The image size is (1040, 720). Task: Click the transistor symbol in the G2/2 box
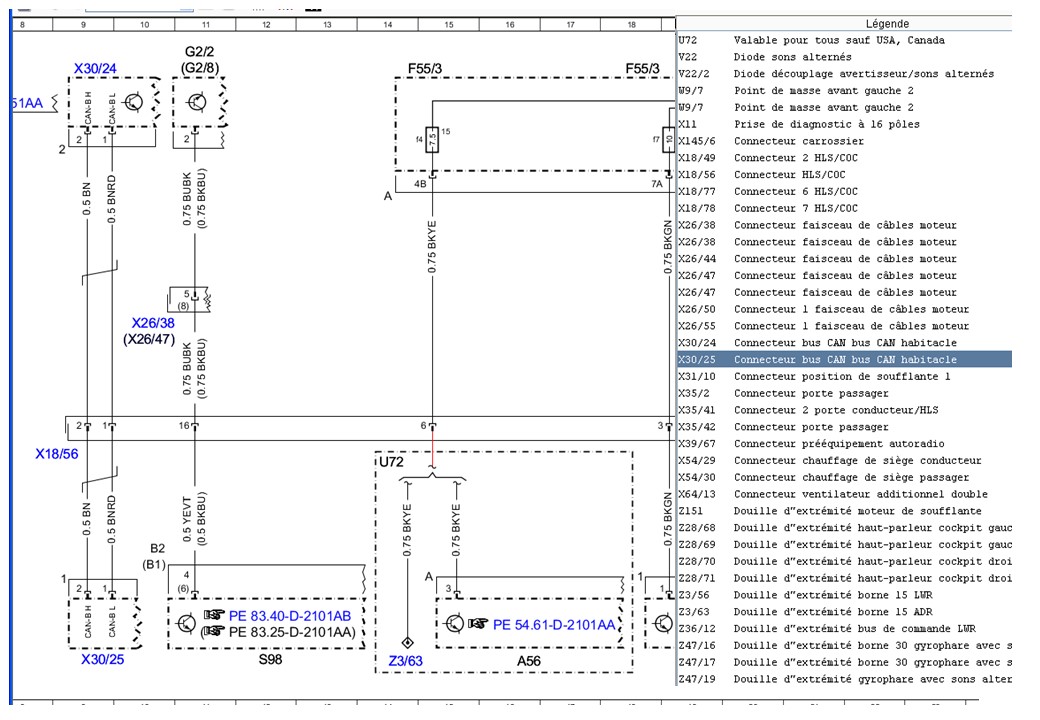(197, 102)
